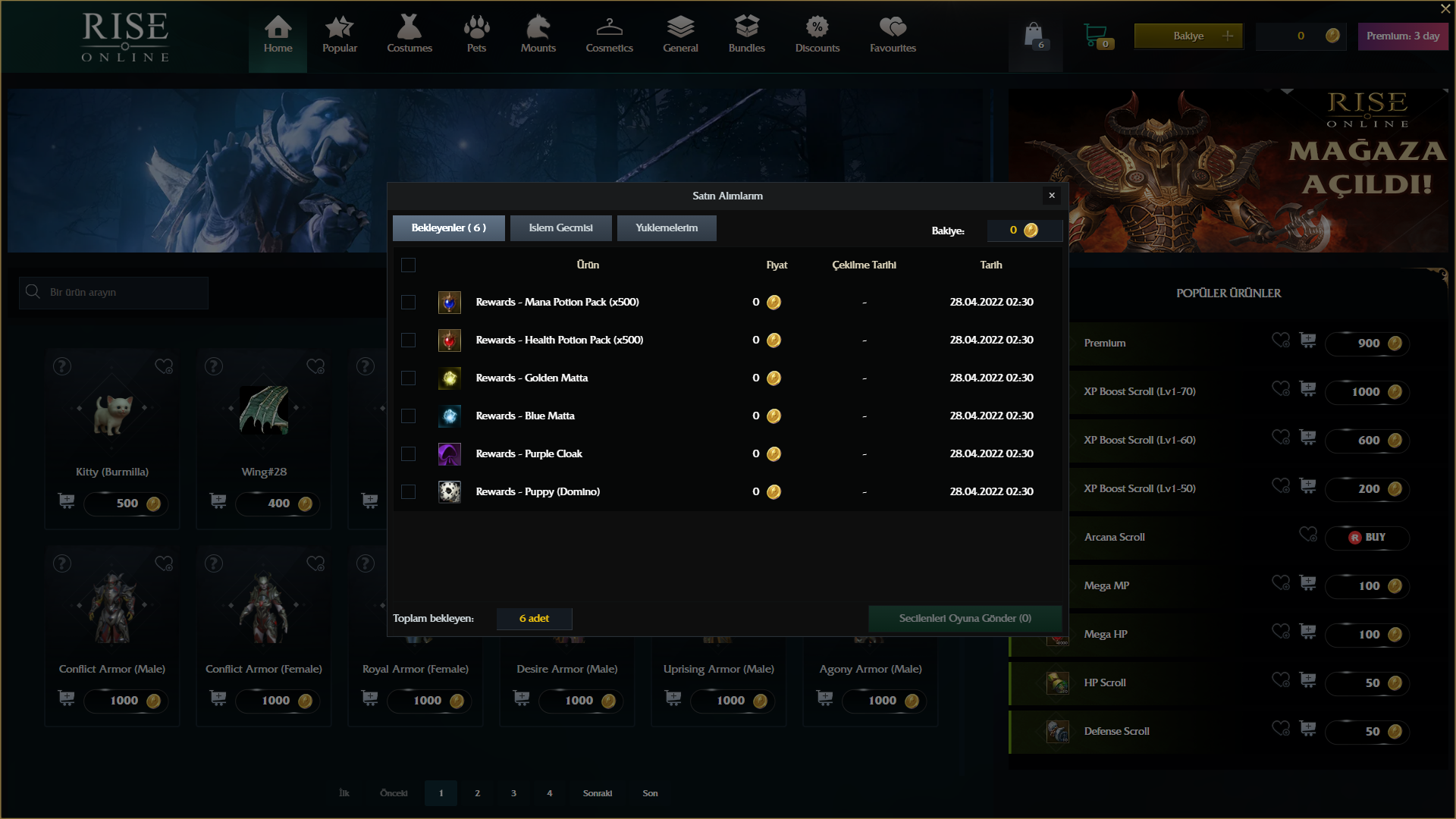
Task: Add Kitty (Burmilla) to cart
Action: [x=67, y=501]
